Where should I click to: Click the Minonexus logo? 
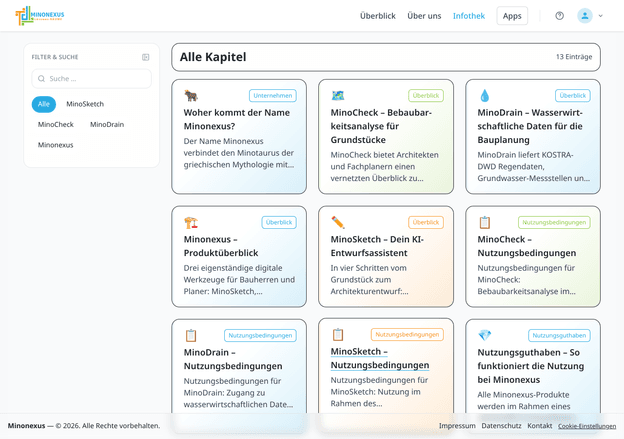(x=40, y=16)
